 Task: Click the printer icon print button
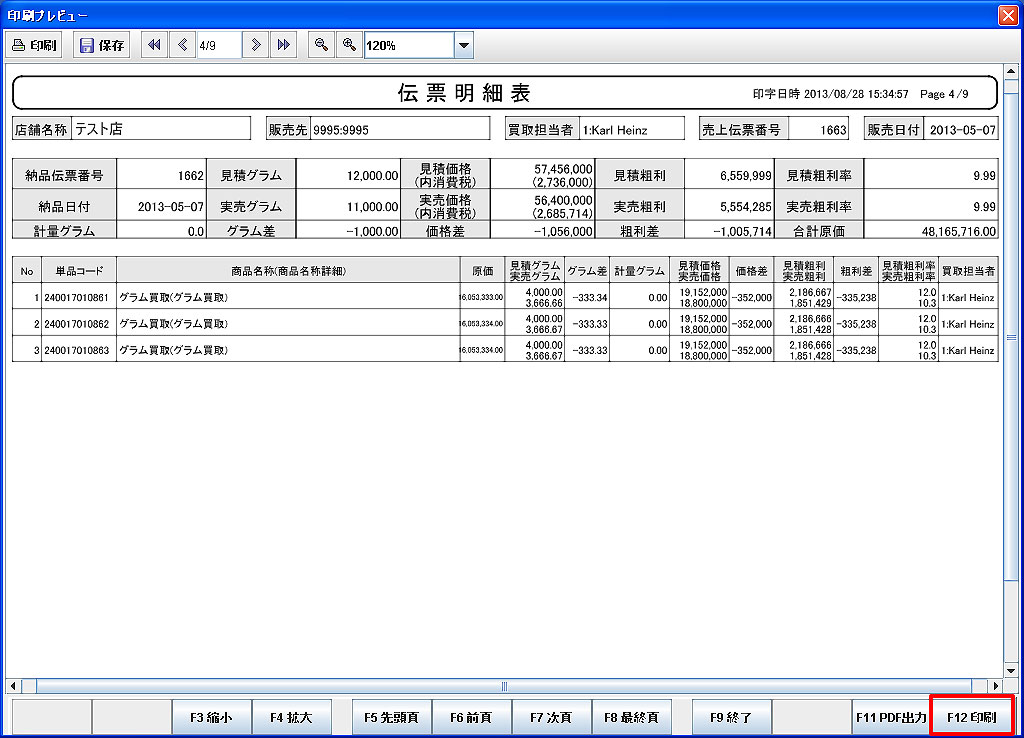pos(34,45)
